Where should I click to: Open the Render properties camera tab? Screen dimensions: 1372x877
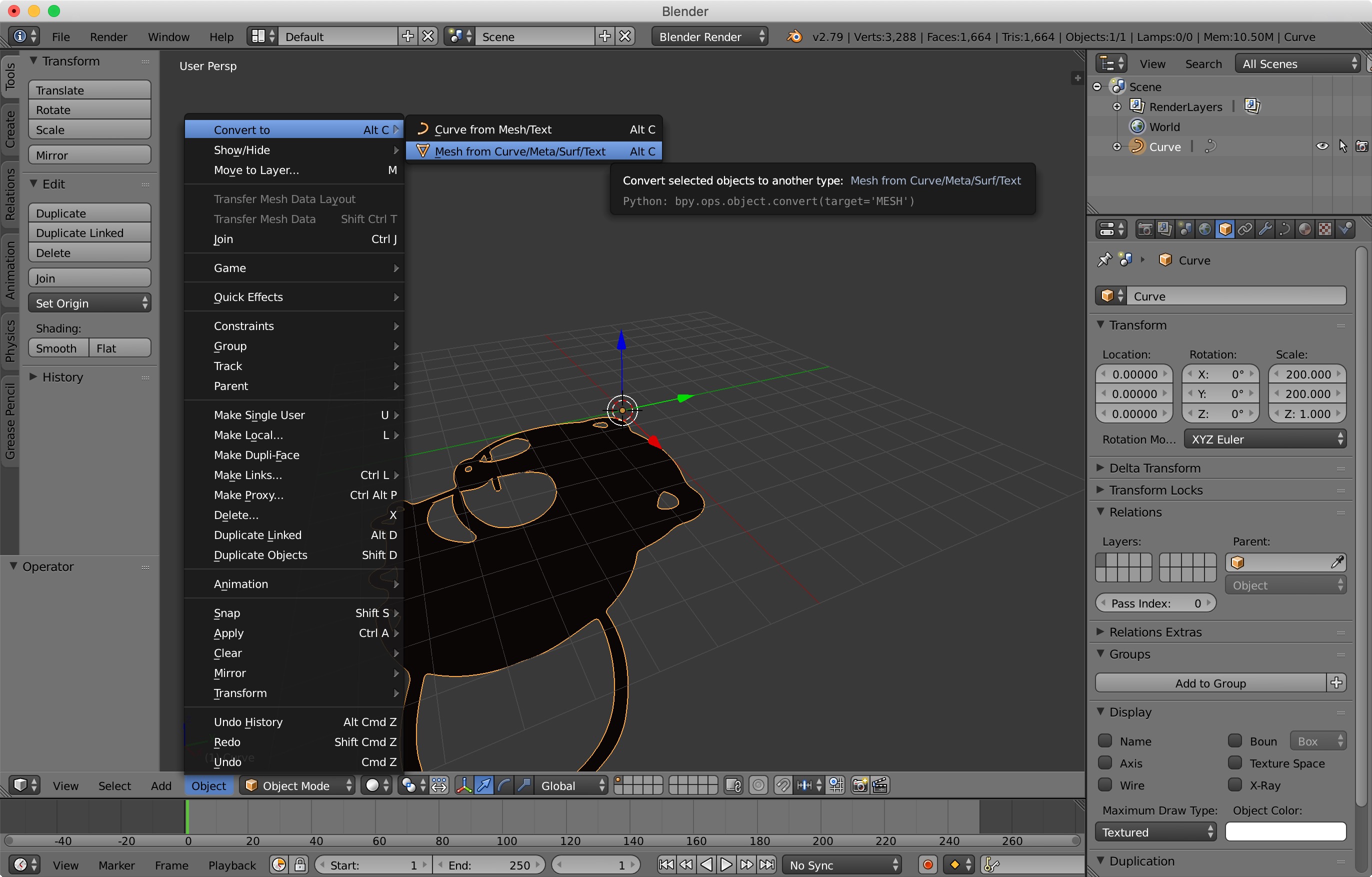(x=1144, y=229)
